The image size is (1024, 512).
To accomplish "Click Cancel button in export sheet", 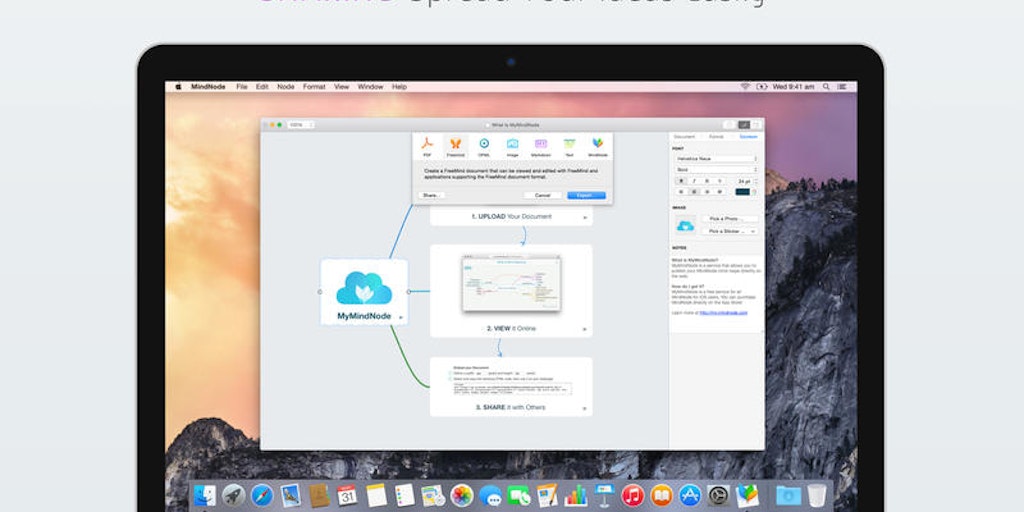I will point(543,195).
